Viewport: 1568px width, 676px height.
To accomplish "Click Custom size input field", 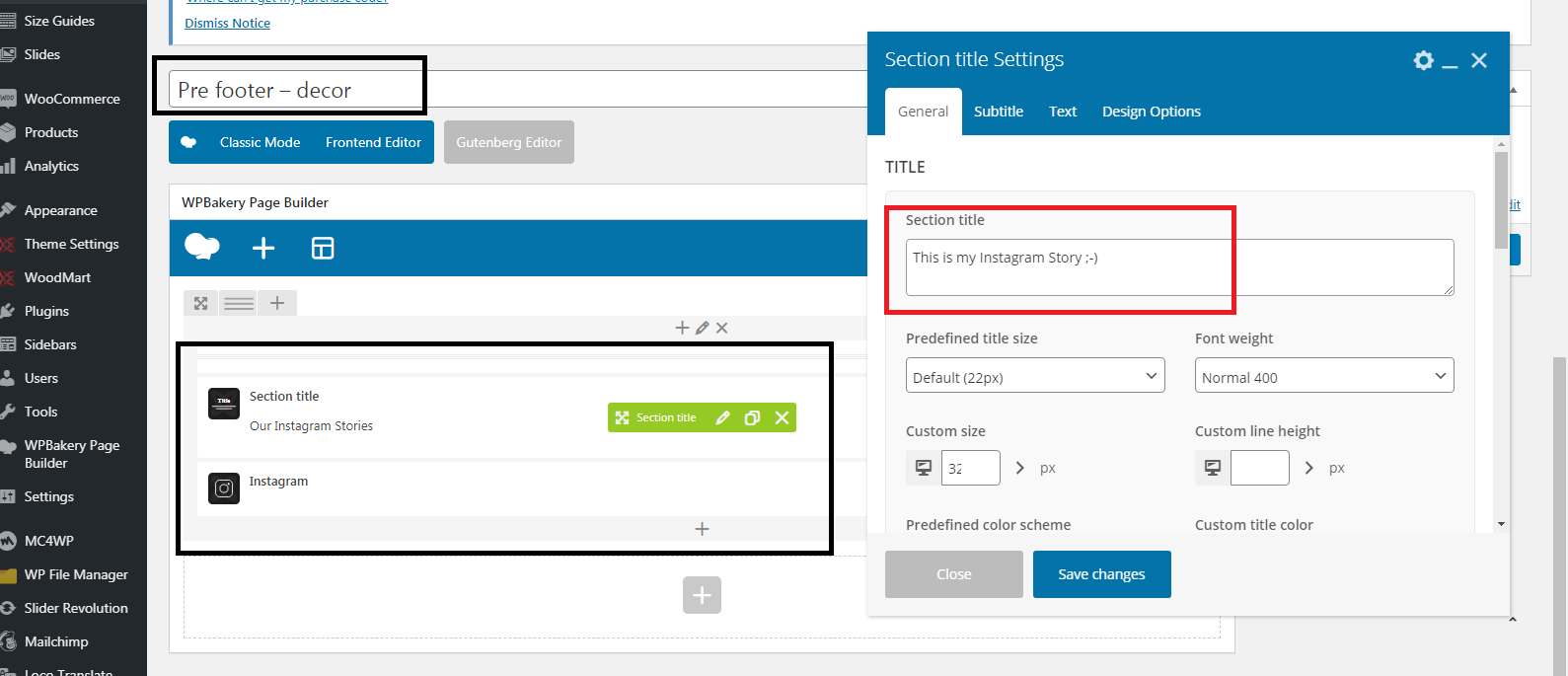I will coord(971,468).
